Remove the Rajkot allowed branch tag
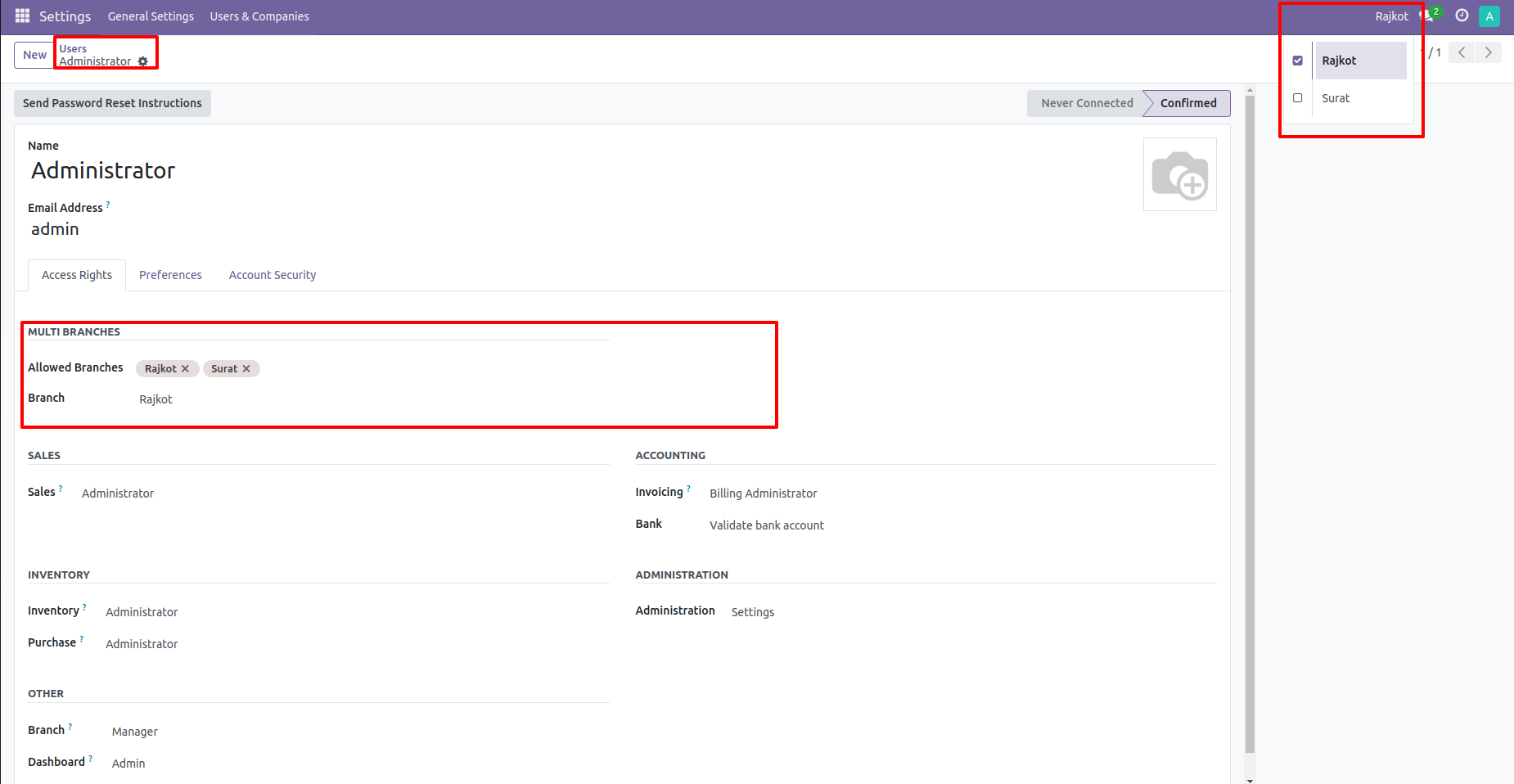The height and width of the screenshot is (784, 1514). click(186, 368)
